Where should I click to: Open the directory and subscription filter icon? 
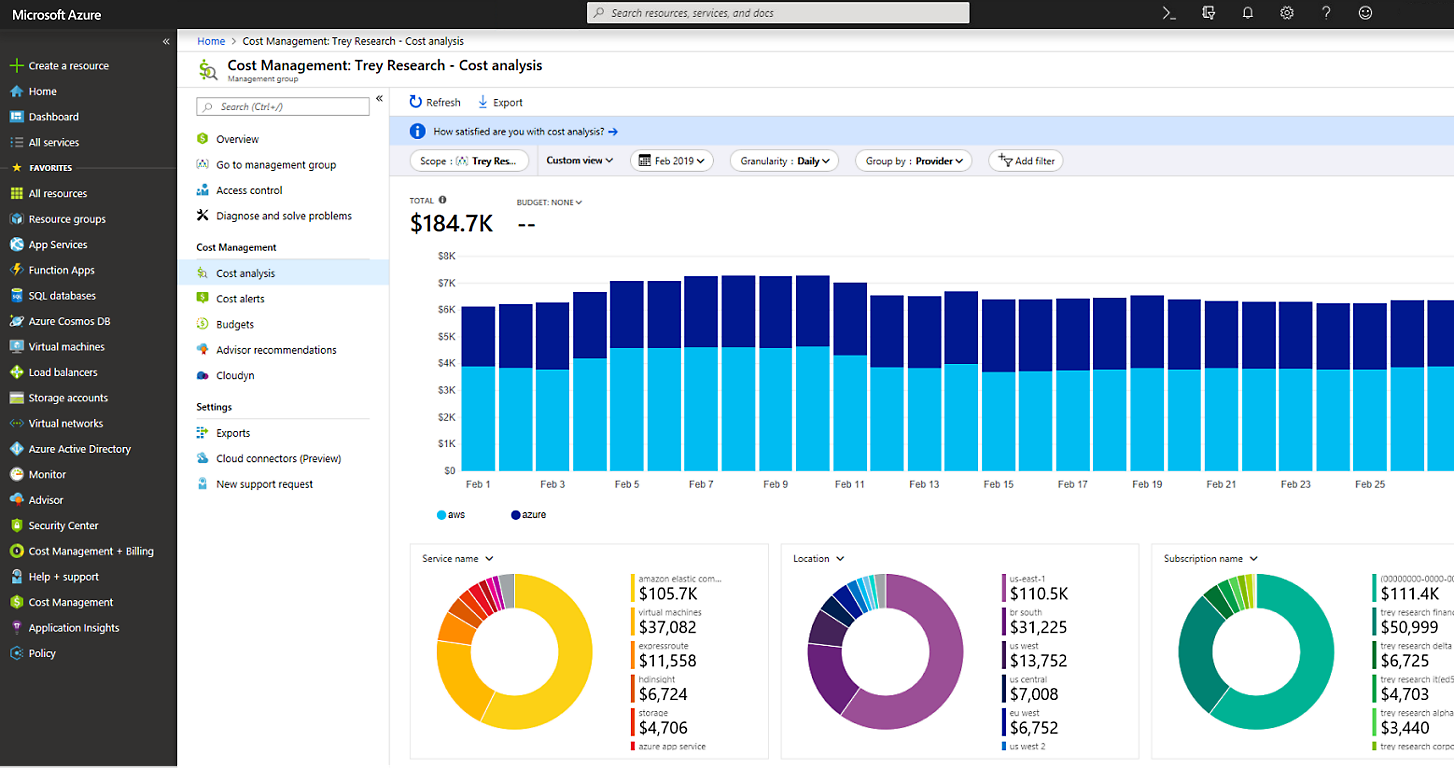click(x=1208, y=13)
